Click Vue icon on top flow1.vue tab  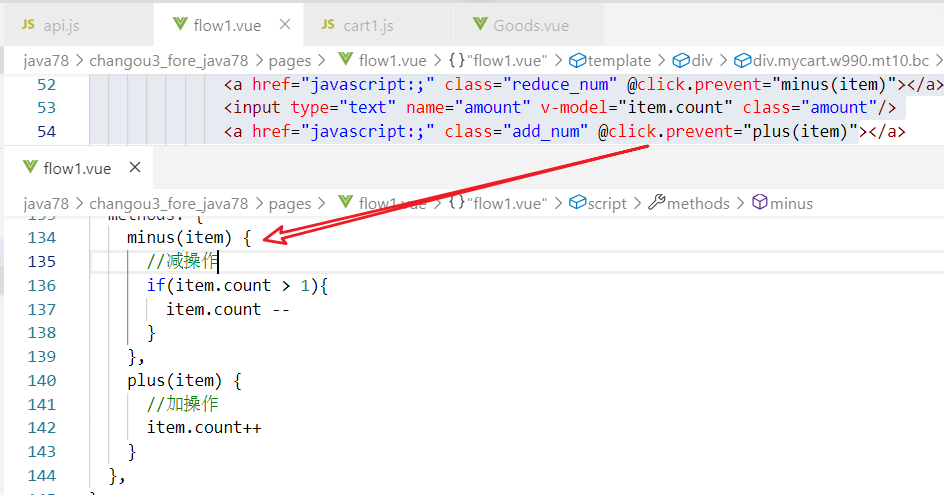tap(180, 24)
